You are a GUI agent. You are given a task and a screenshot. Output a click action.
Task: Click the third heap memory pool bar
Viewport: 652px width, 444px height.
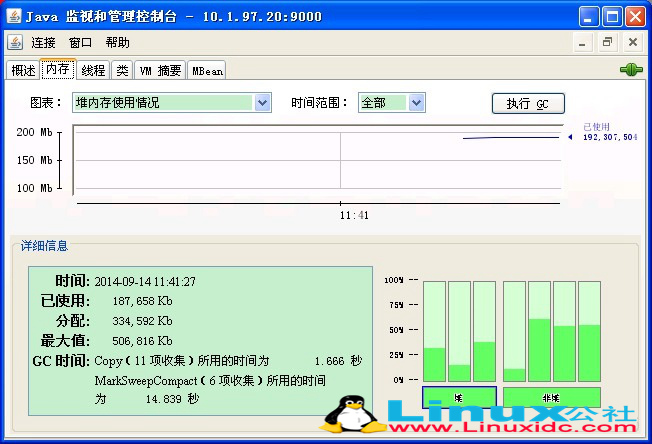click(484, 331)
